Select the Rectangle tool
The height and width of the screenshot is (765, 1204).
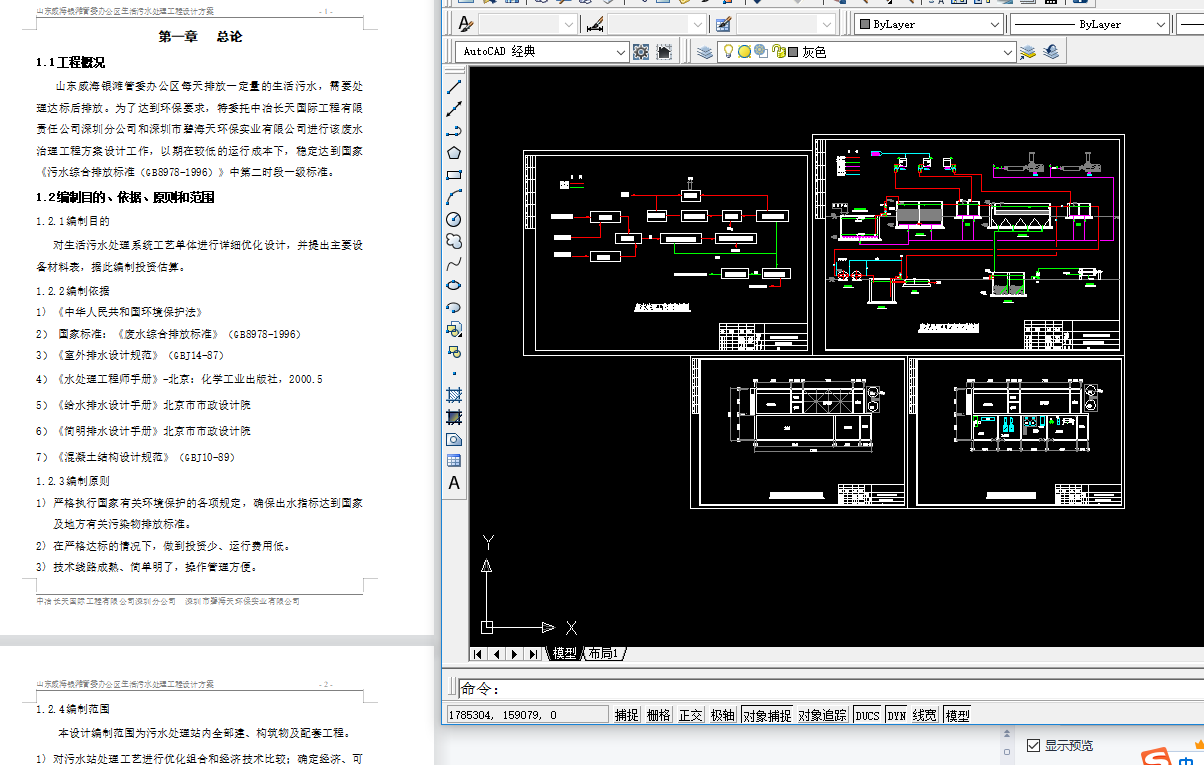click(454, 175)
